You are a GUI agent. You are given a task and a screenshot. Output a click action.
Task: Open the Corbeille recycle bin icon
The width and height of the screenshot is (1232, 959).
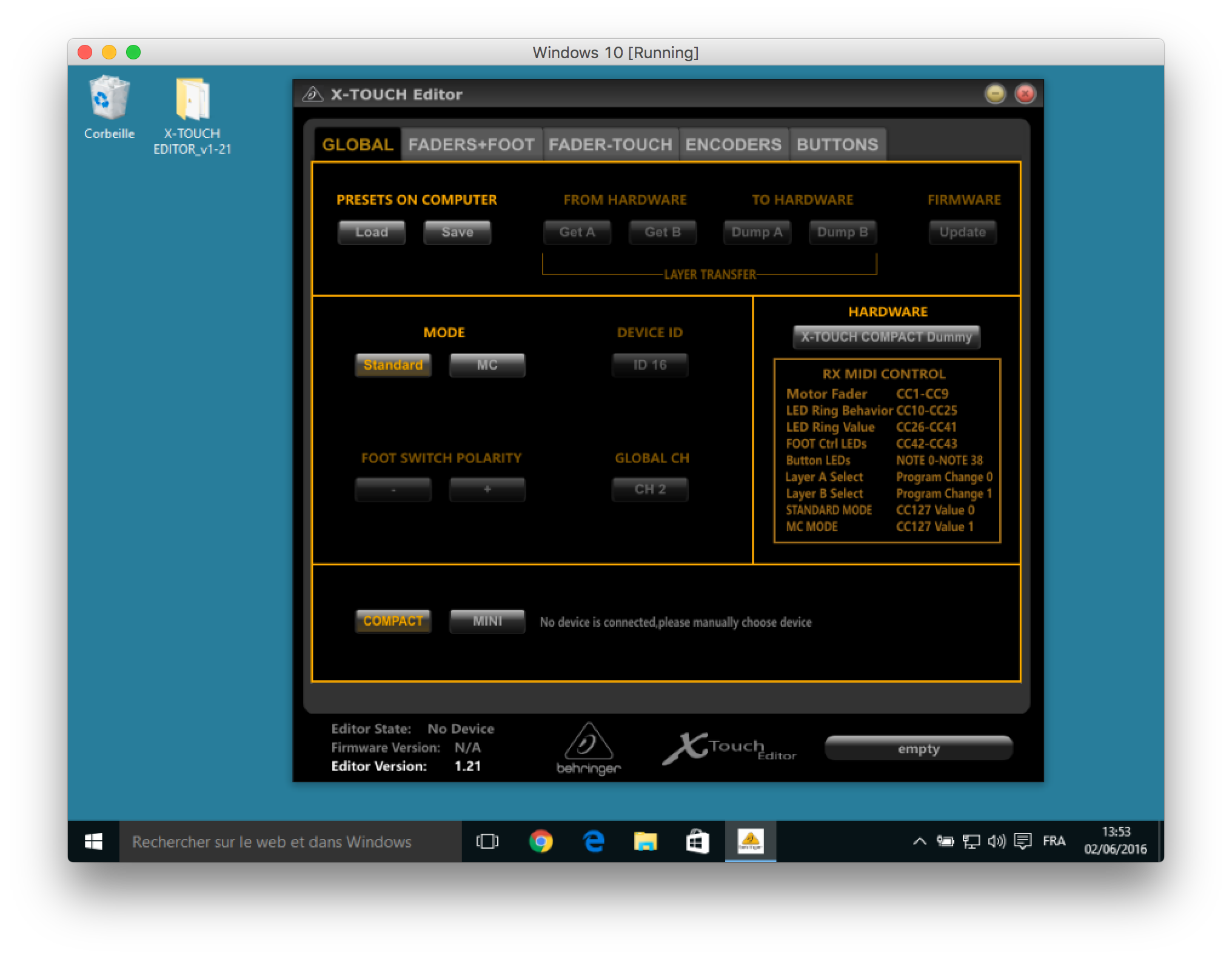[109, 99]
